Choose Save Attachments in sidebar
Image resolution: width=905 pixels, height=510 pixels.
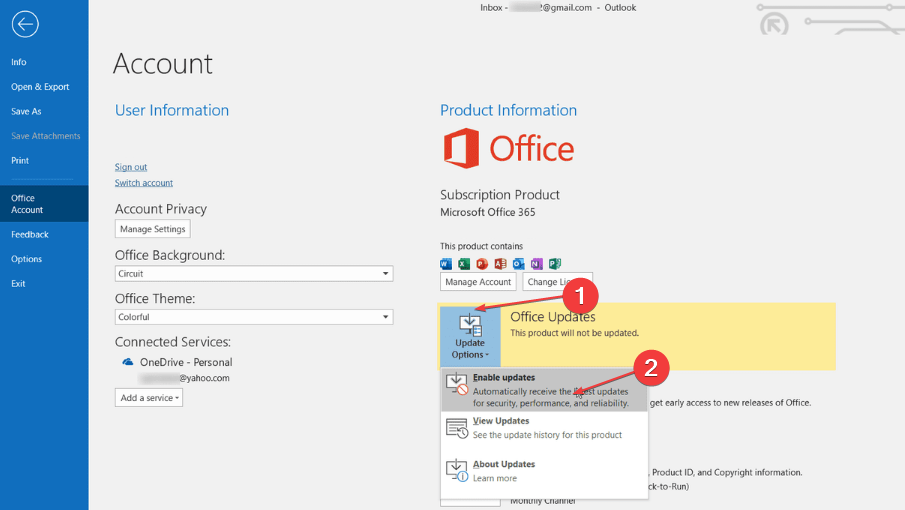[x=44, y=136]
